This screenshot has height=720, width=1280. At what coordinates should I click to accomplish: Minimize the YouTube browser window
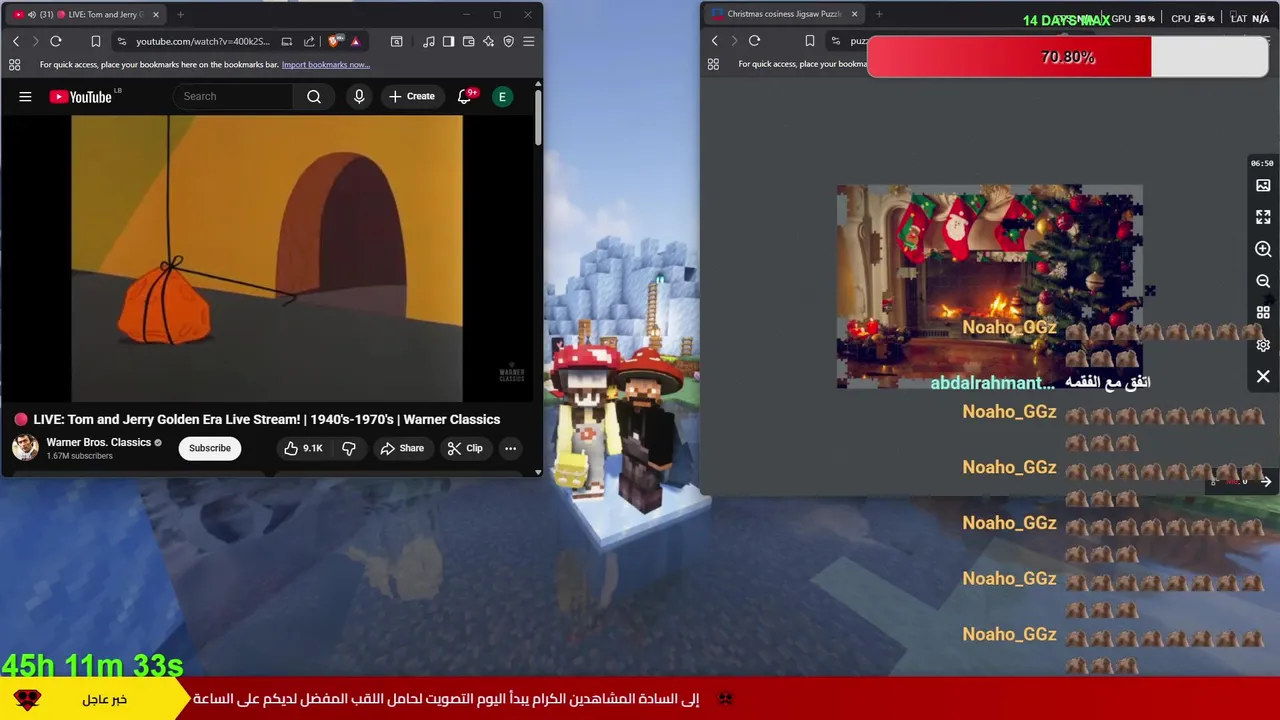[466, 14]
